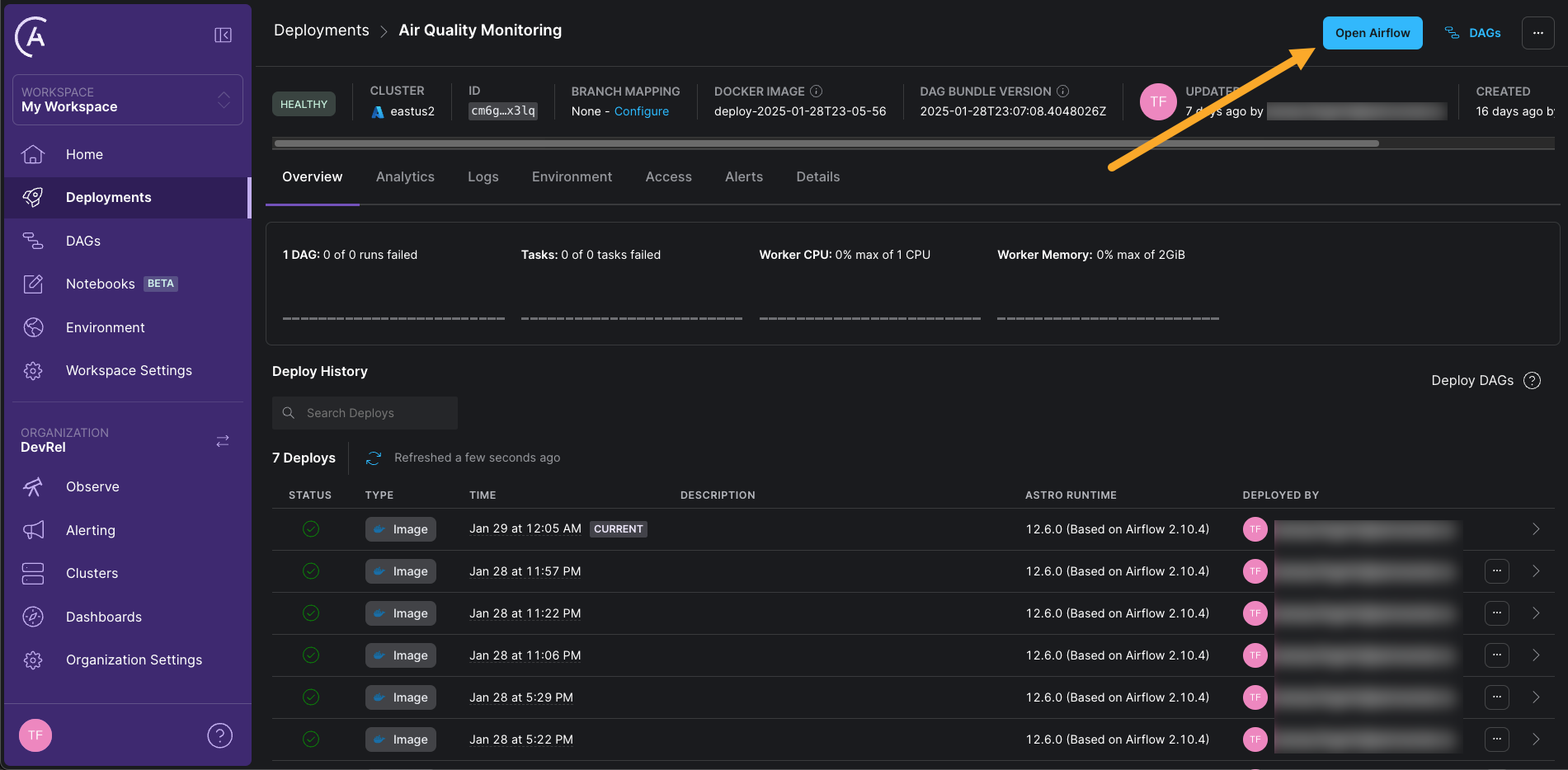Select the Deployments icon in the sidebar
The image size is (1568, 770).
coord(33,197)
